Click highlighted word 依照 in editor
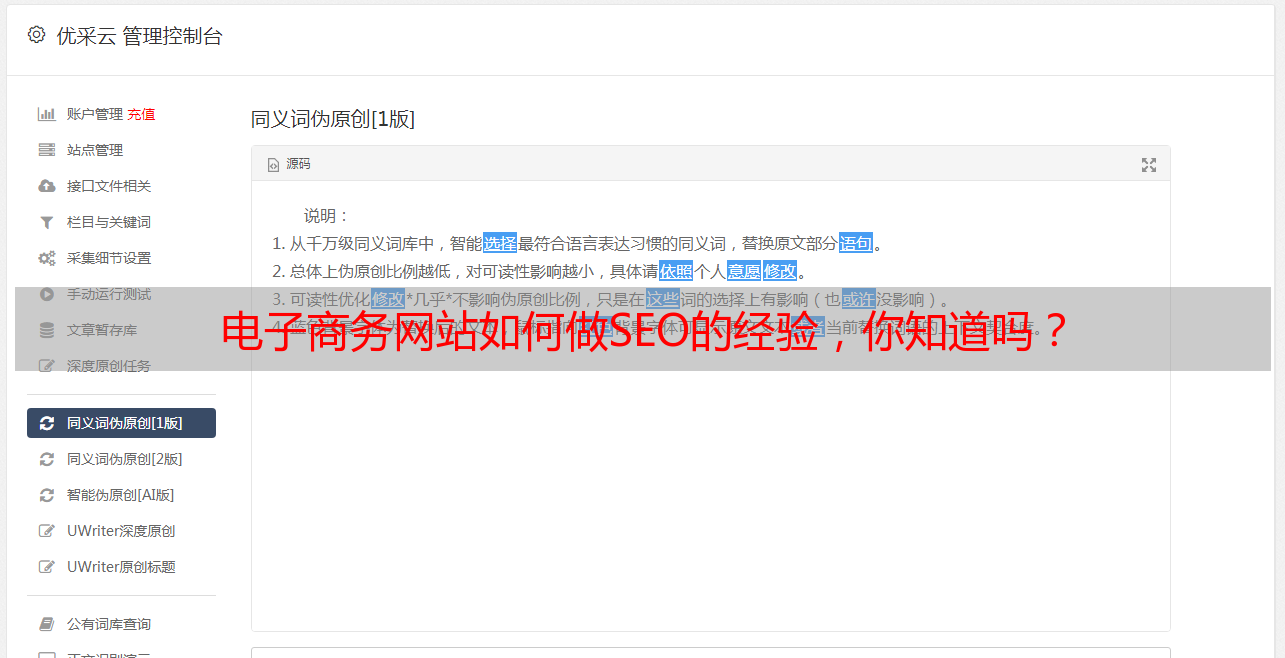The width and height of the screenshot is (1285, 658). point(676,271)
